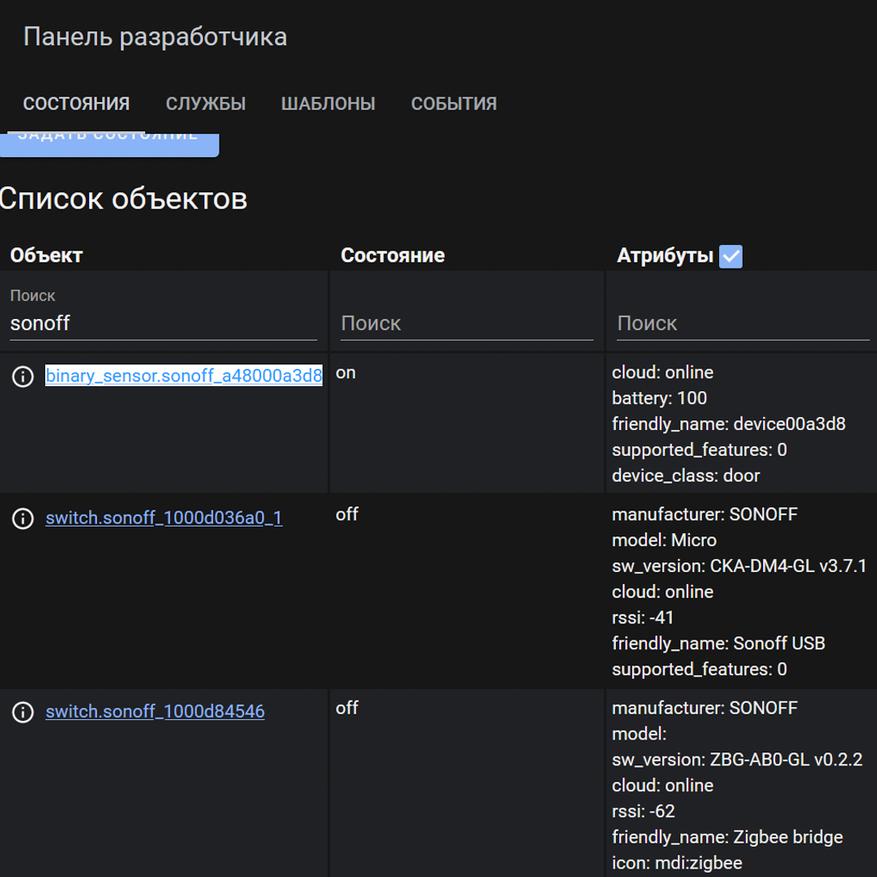This screenshot has height=877, width=877.
Task: Open the binary_sensor.sonoff_a48000a3d8 link
Action: [184, 376]
